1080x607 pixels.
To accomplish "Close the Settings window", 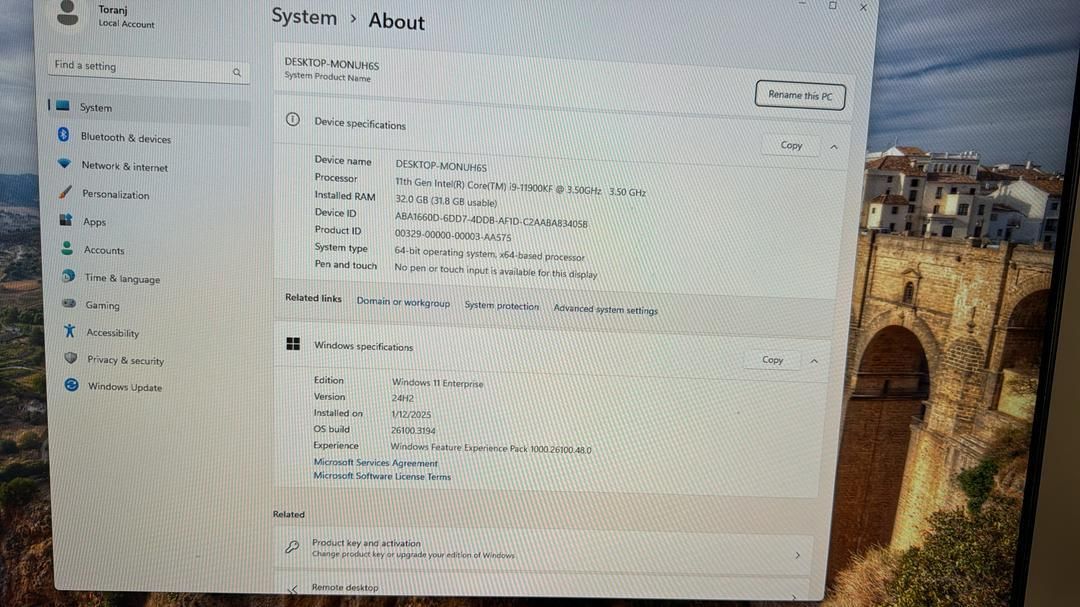I will 863,7.
